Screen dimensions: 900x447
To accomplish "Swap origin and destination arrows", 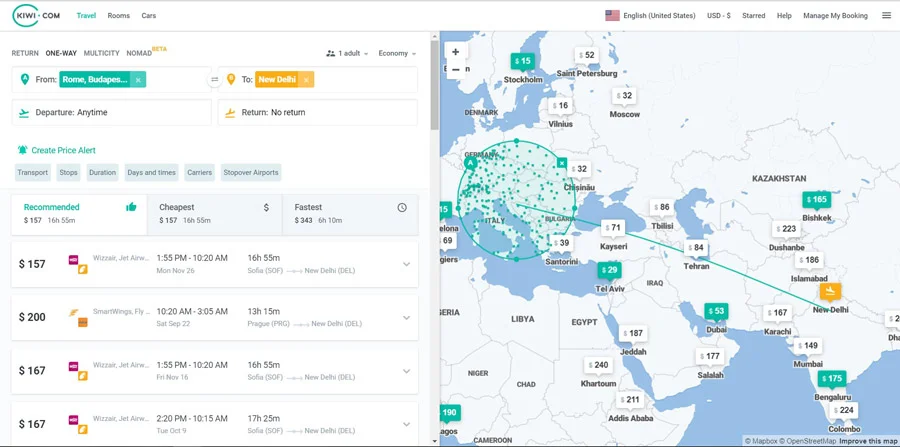I will 215,80.
